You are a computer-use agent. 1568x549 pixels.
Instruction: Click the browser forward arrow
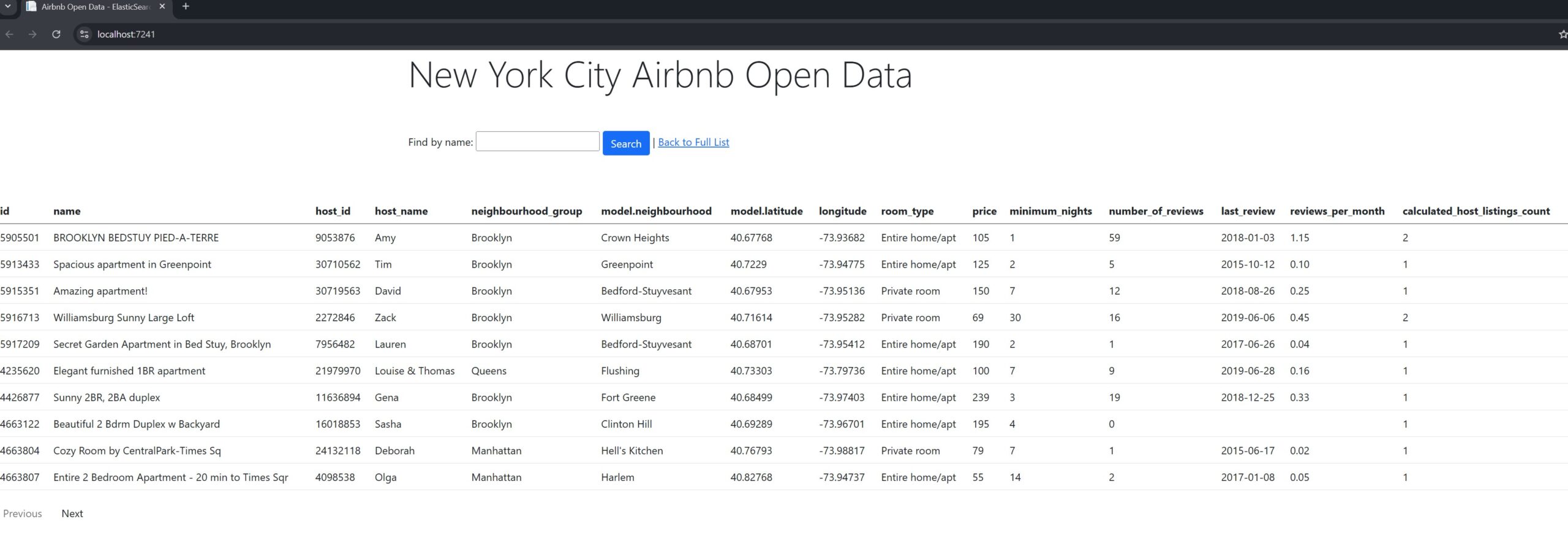[32, 34]
